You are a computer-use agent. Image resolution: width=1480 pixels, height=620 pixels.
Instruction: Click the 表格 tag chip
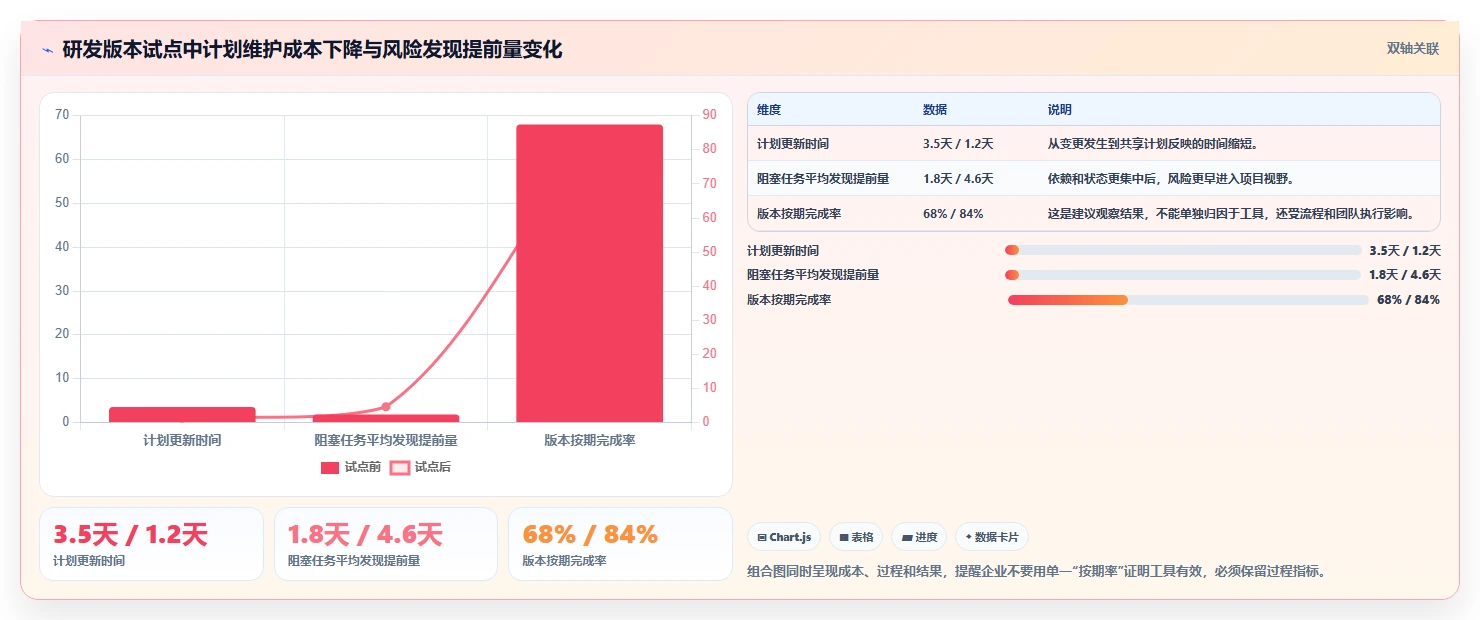click(x=856, y=537)
